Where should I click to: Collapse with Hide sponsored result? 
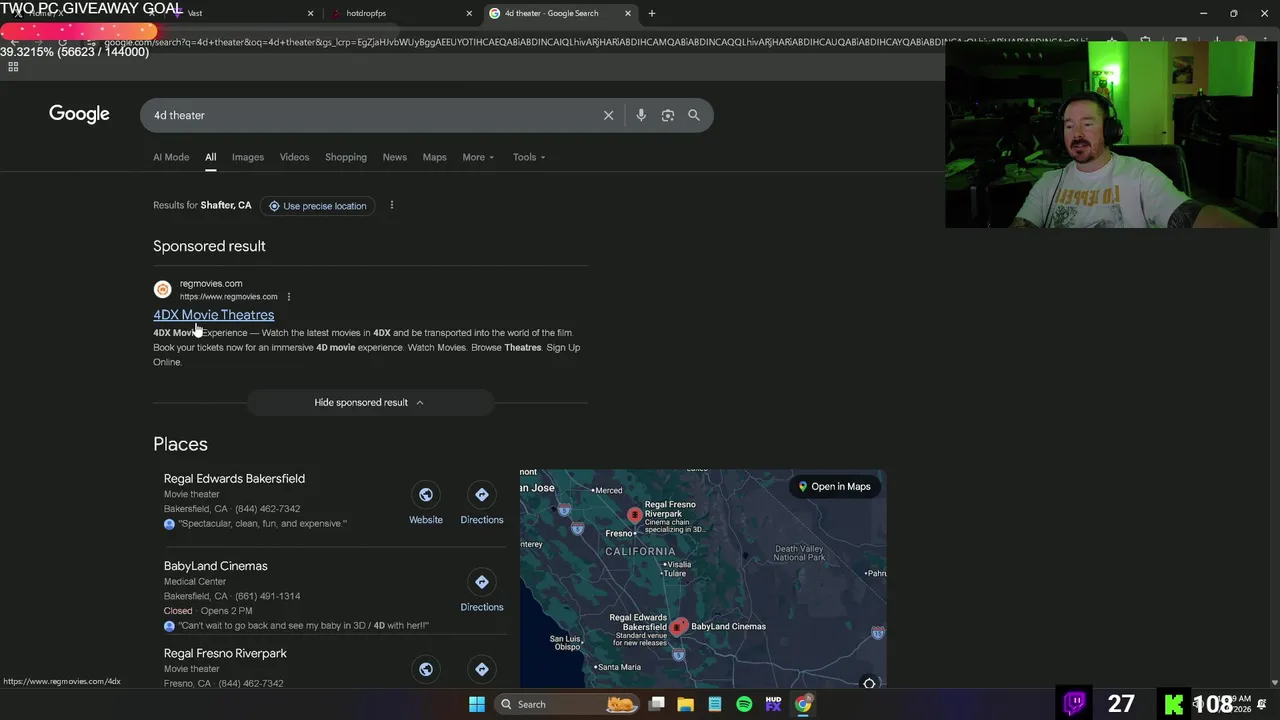369,402
